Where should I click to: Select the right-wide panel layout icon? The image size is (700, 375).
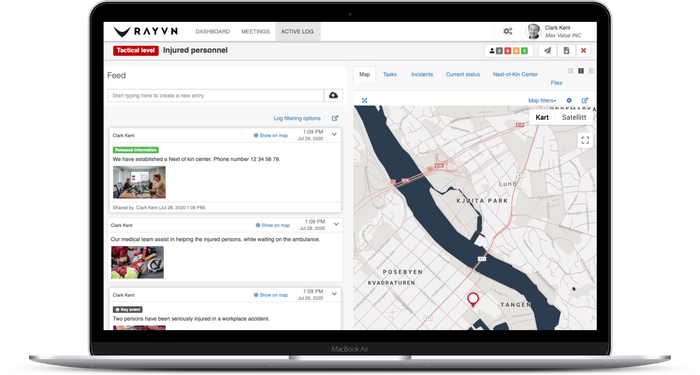tap(592, 71)
